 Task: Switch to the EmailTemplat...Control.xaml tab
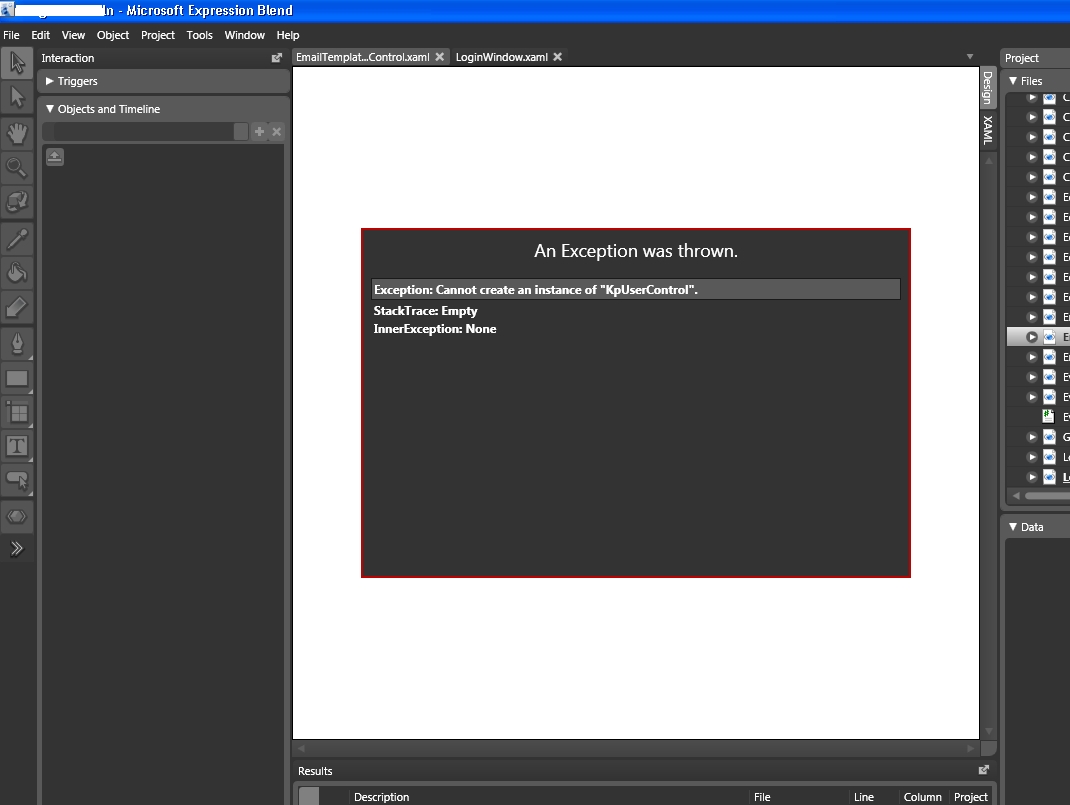click(362, 57)
